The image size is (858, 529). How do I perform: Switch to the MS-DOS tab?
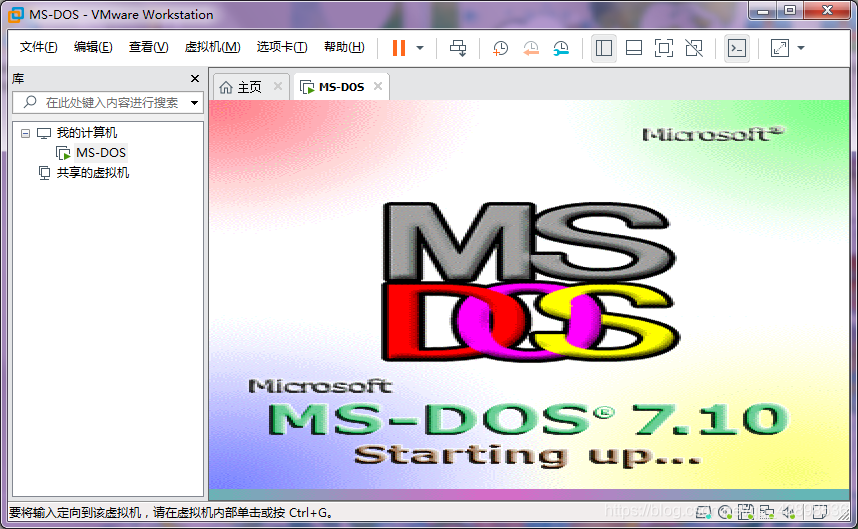[x=340, y=87]
